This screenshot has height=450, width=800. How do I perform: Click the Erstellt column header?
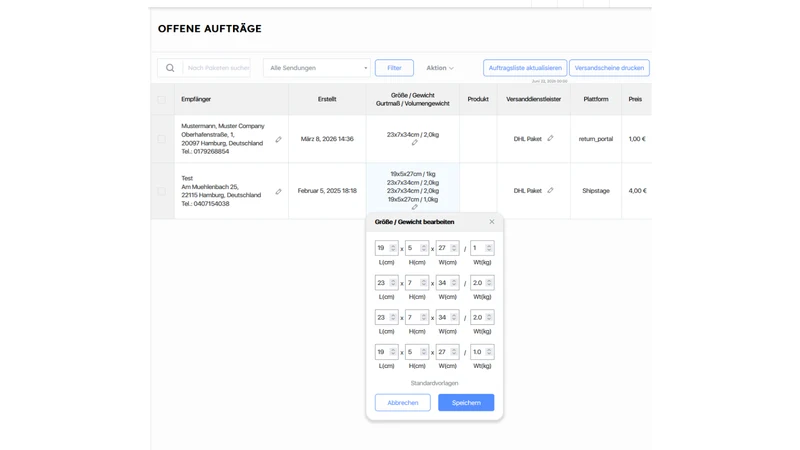[x=327, y=99]
